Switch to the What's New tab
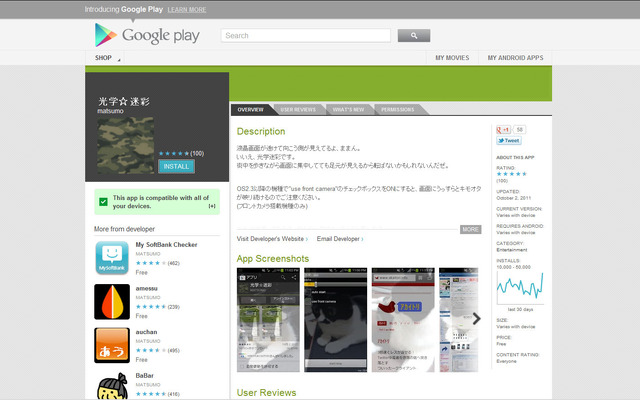This screenshot has width=640, height=400. (x=348, y=110)
